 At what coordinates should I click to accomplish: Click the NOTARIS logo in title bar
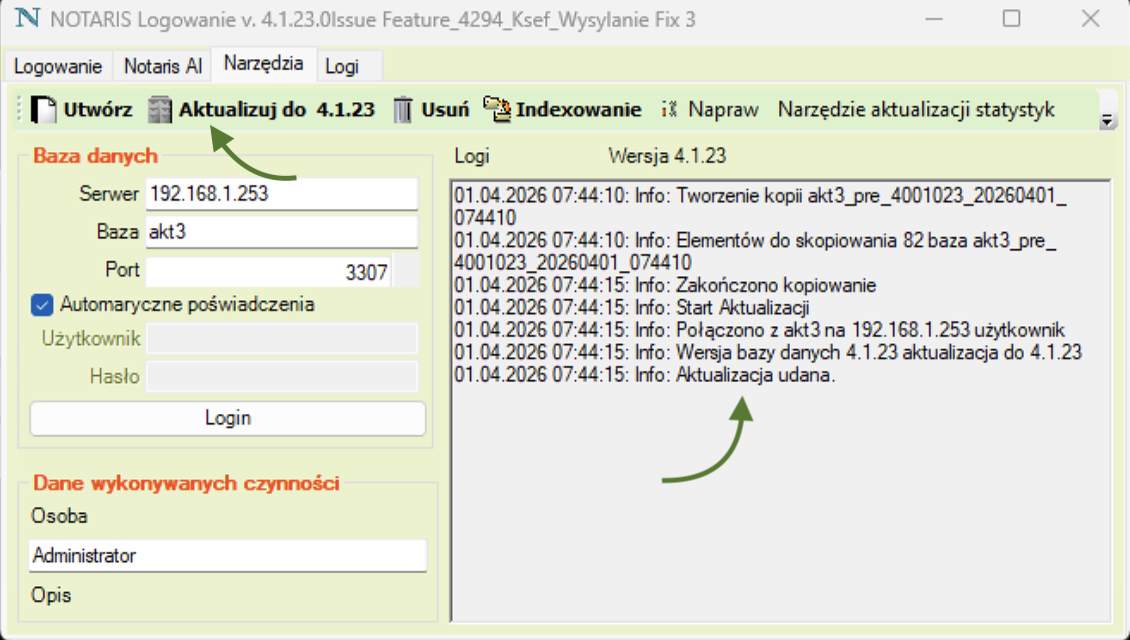click(30, 20)
